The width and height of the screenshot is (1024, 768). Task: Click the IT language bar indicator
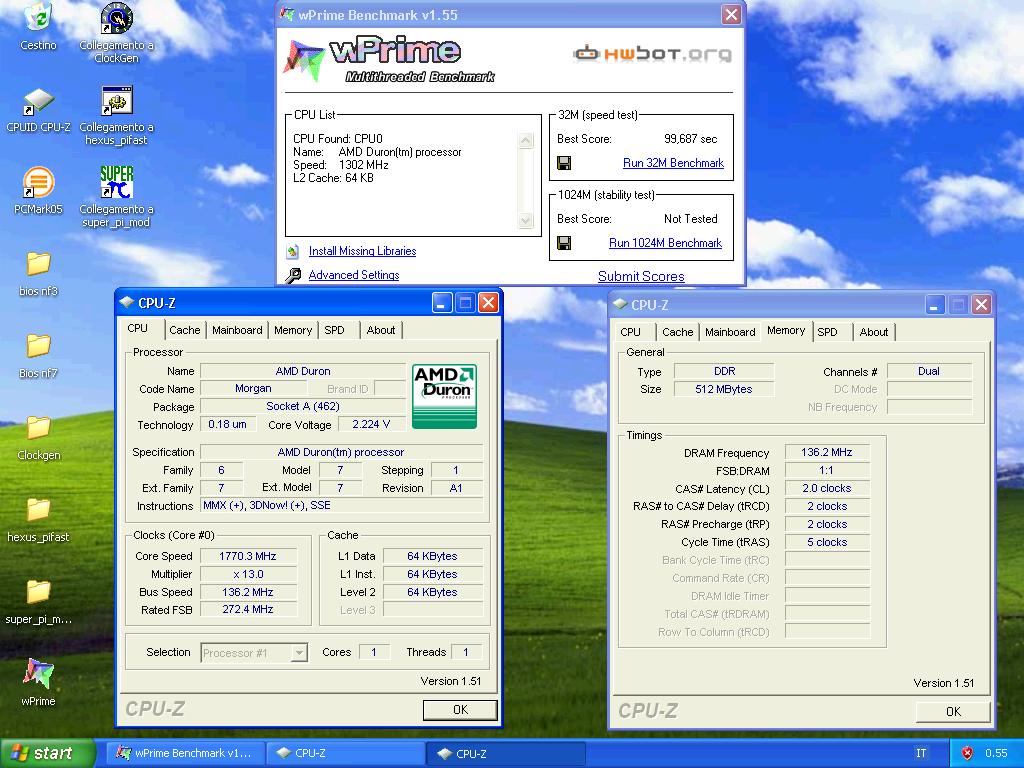pyautogui.click(x=921, y=753)
